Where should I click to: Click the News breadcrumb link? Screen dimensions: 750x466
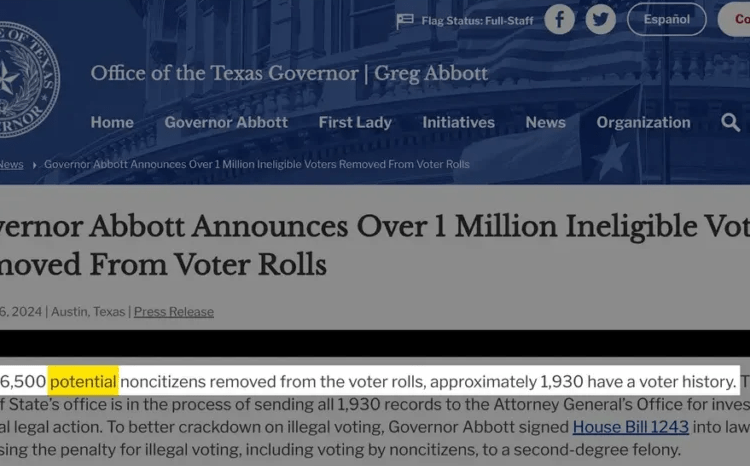[x=11, y=165]
